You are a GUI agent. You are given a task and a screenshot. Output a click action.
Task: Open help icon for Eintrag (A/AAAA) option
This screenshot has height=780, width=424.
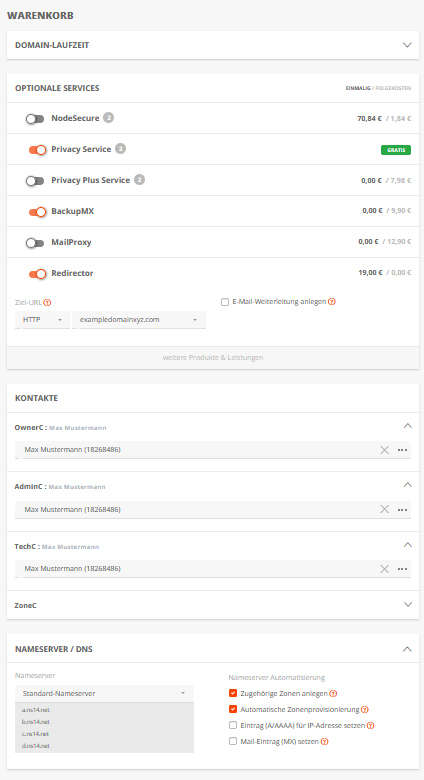(370, 726)
